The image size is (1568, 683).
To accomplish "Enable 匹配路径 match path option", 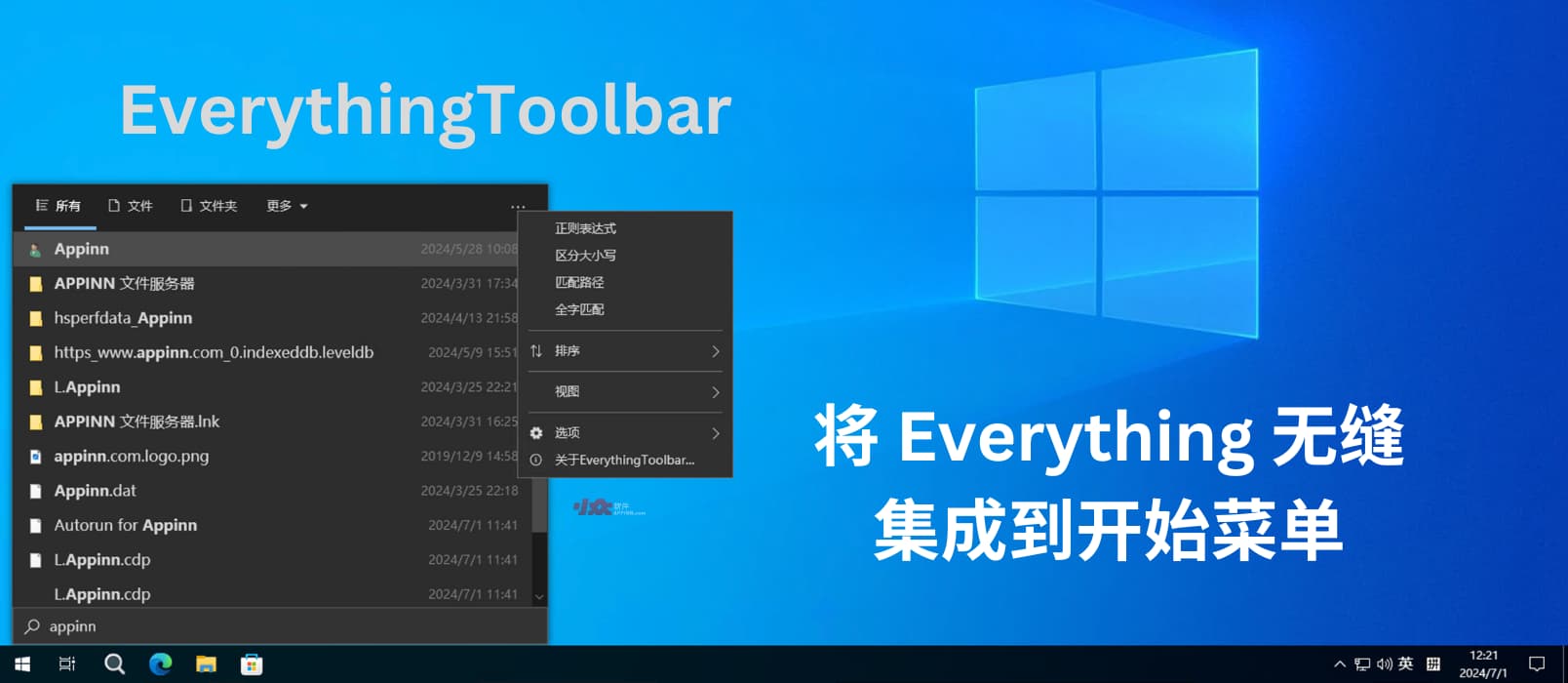I will [x=579, y=283].
